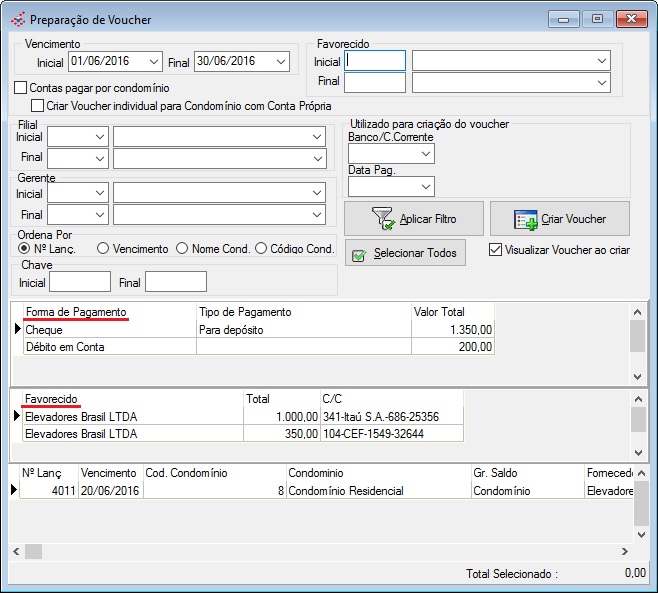The height and width of the screenshot is (593, 658).
Task: Click the voucher icon on Criar Voucher
Action: (527, 219)
